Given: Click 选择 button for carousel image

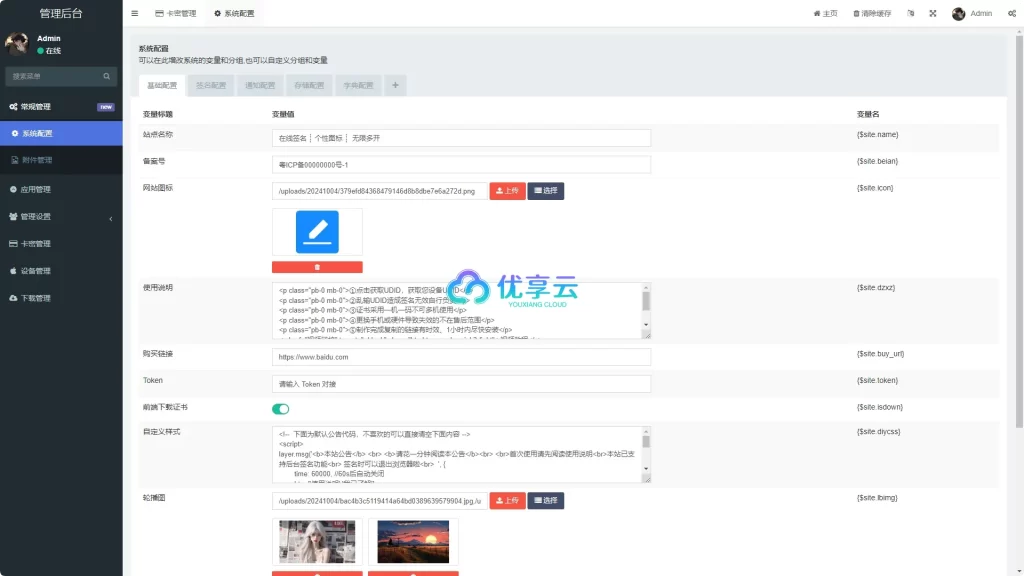Looking at the screenshot, I should (x=546, y=500).
